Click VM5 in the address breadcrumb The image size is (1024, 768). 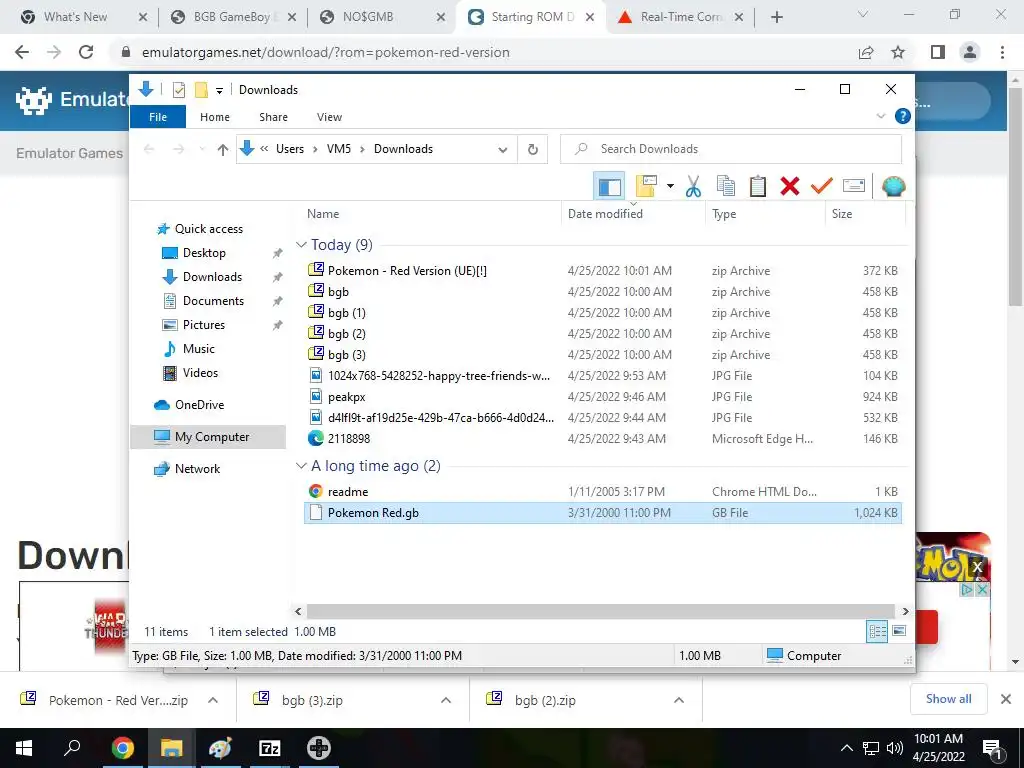[338, 149]
